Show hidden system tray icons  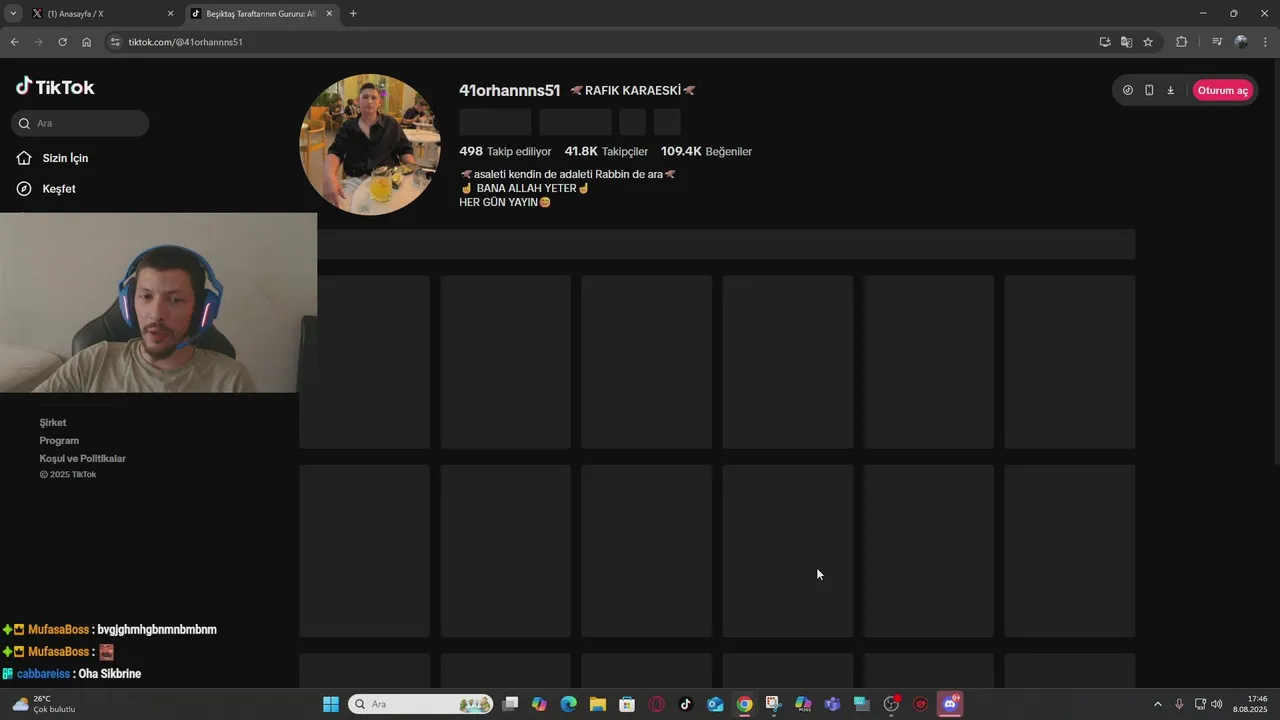pyautogui.click(x=1158, y=704)
